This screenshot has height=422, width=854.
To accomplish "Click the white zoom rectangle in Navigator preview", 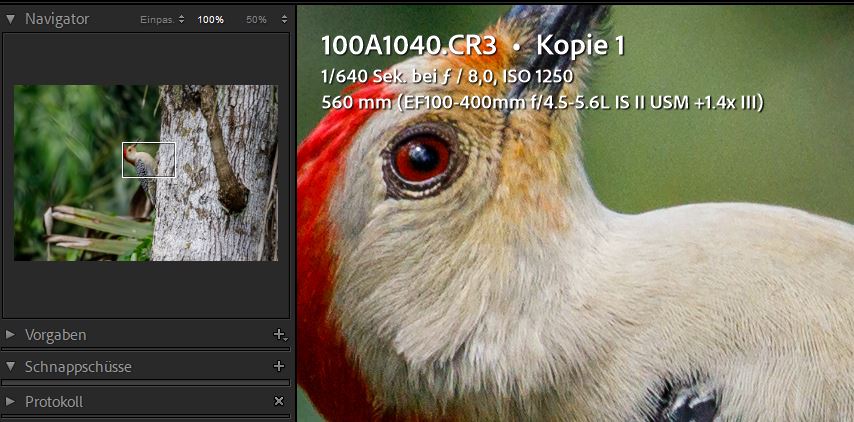I will (x=149, y=160).
